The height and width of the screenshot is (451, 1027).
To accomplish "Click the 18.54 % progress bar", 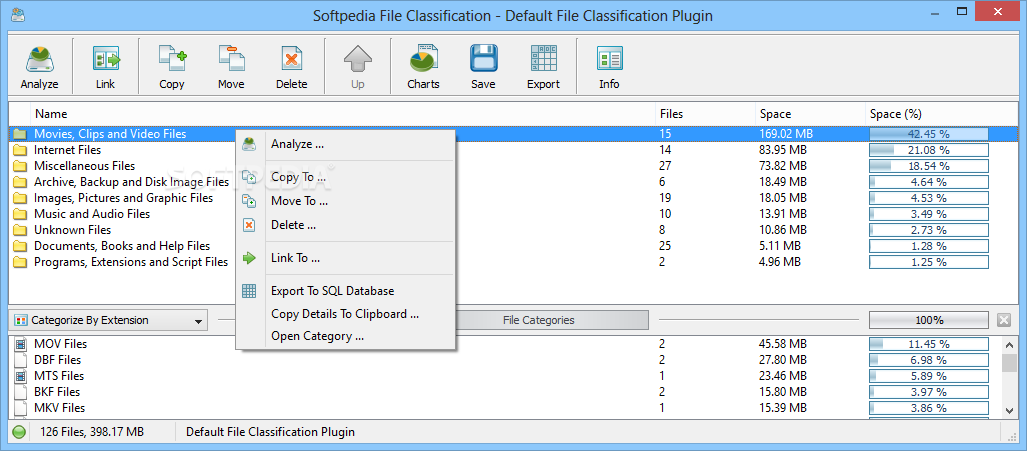I will tap(929, 166).
